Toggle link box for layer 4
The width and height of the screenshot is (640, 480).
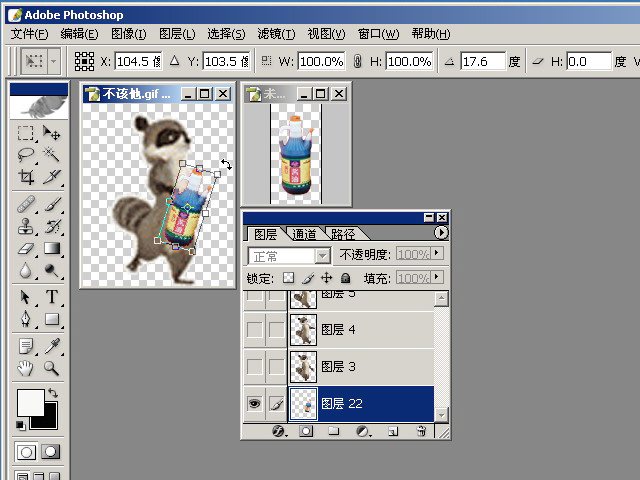(x=276, y=330)
